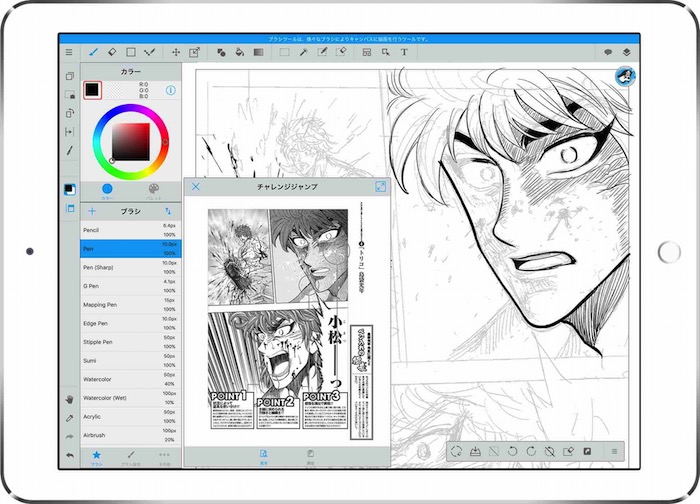Screen dimensions: 700x504
Task: Add a new brush with plus button
Action: click(92, 212)
